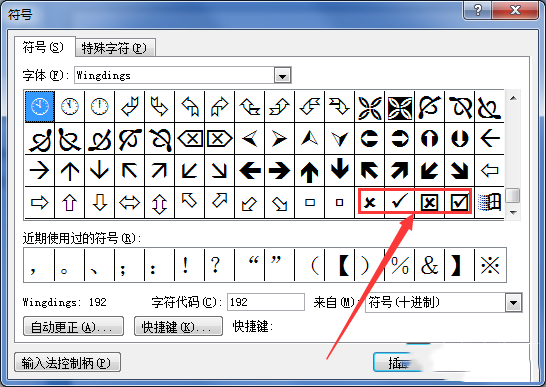Open the Wingdings font dropdown

tap(282, 75)
